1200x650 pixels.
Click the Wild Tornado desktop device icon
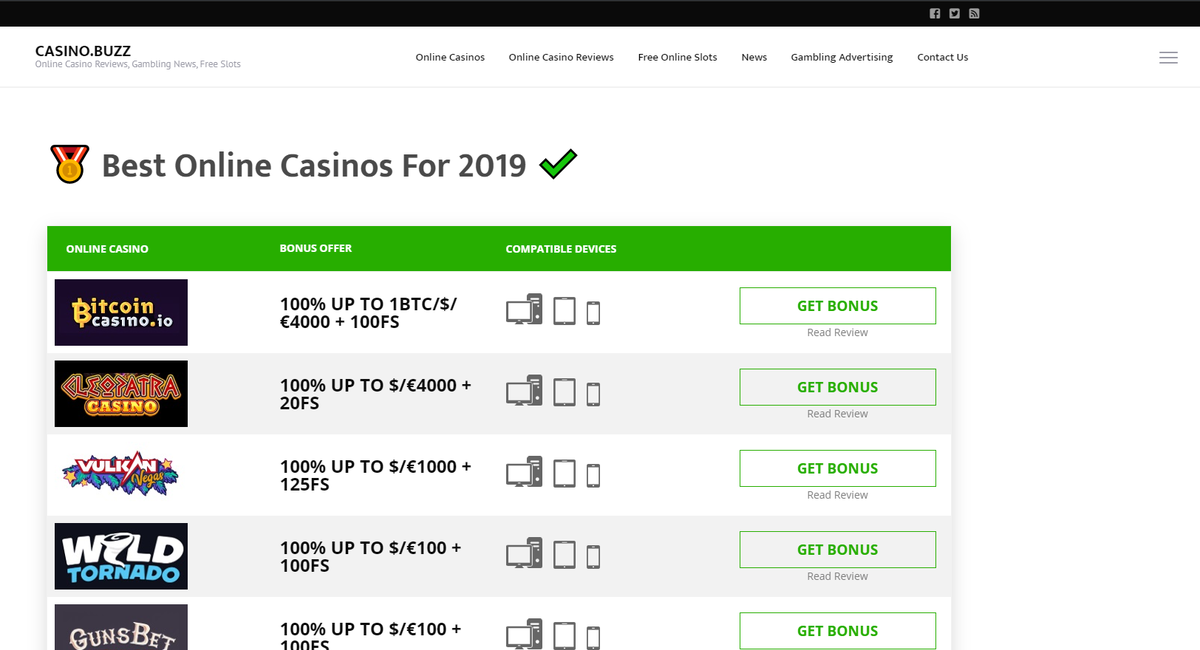pos(524,553)
